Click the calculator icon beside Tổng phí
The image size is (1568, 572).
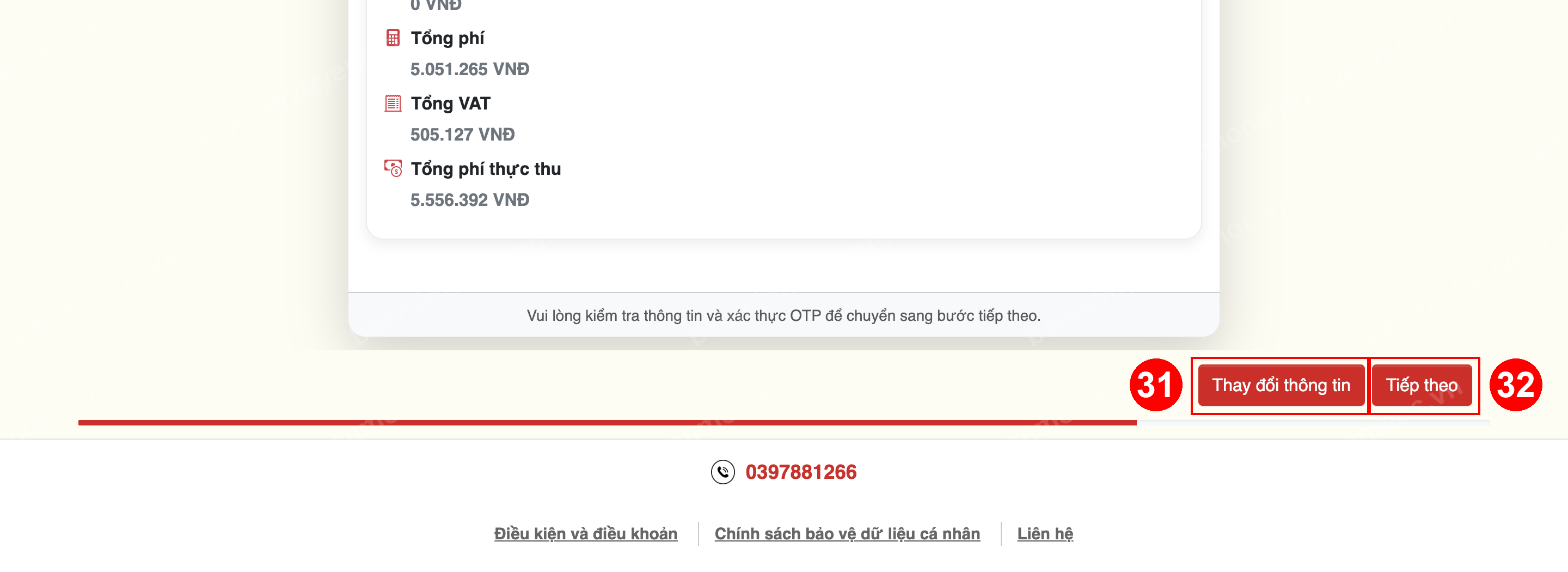[x=393, y=38]
